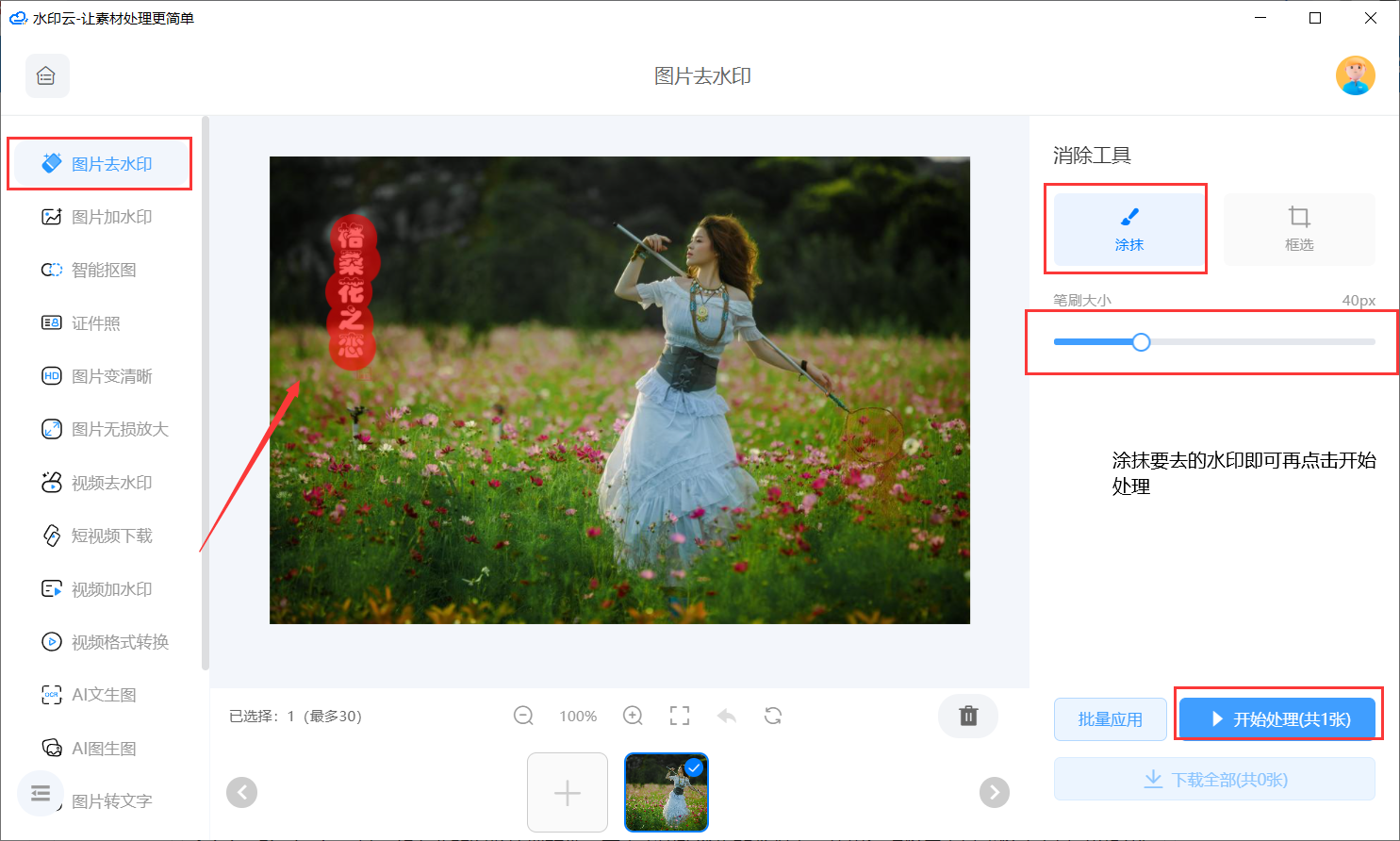This screenshot has height=841, width=1400.
Task: Select the flower field image thumbnail
Action: click(667, 793)
